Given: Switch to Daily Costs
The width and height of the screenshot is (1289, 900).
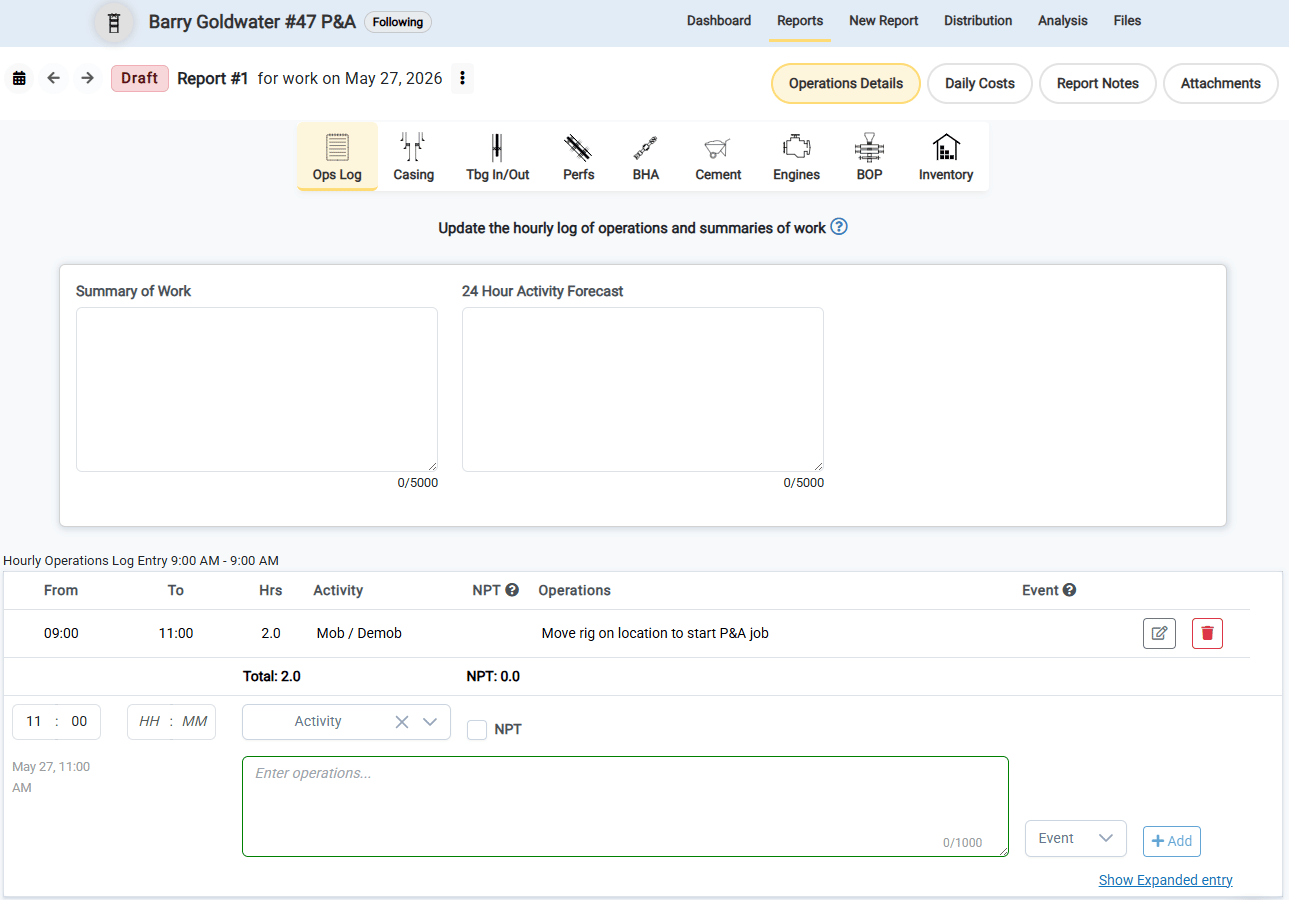Looking at the screenshot, I should 980,83.
